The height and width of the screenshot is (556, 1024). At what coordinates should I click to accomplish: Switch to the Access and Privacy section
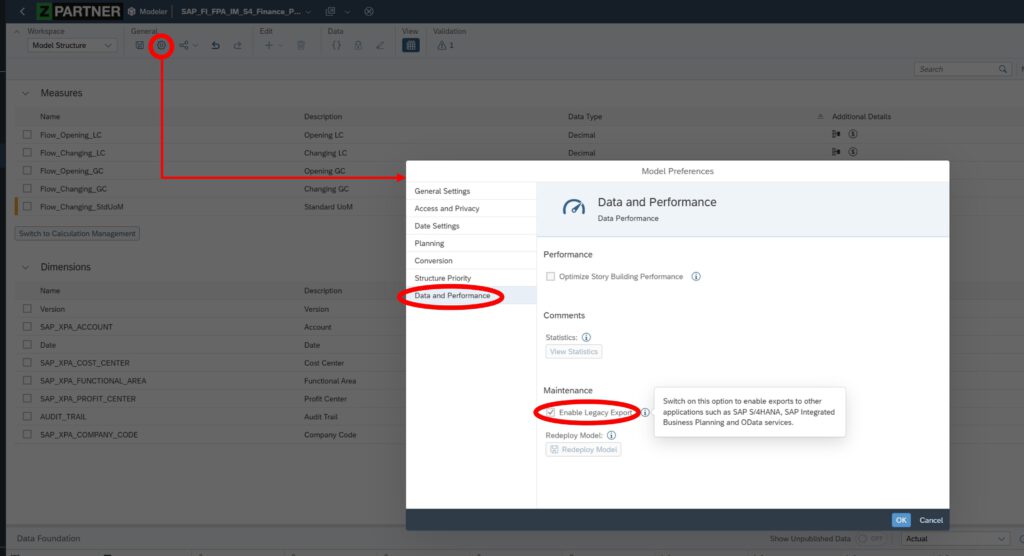447,209
